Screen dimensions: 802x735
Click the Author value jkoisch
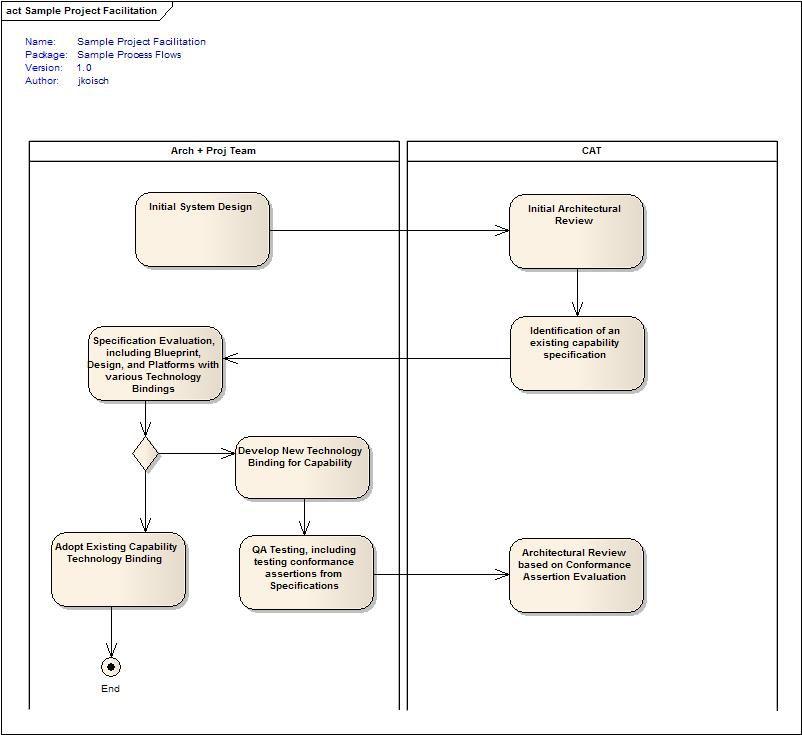coord(93,81)
